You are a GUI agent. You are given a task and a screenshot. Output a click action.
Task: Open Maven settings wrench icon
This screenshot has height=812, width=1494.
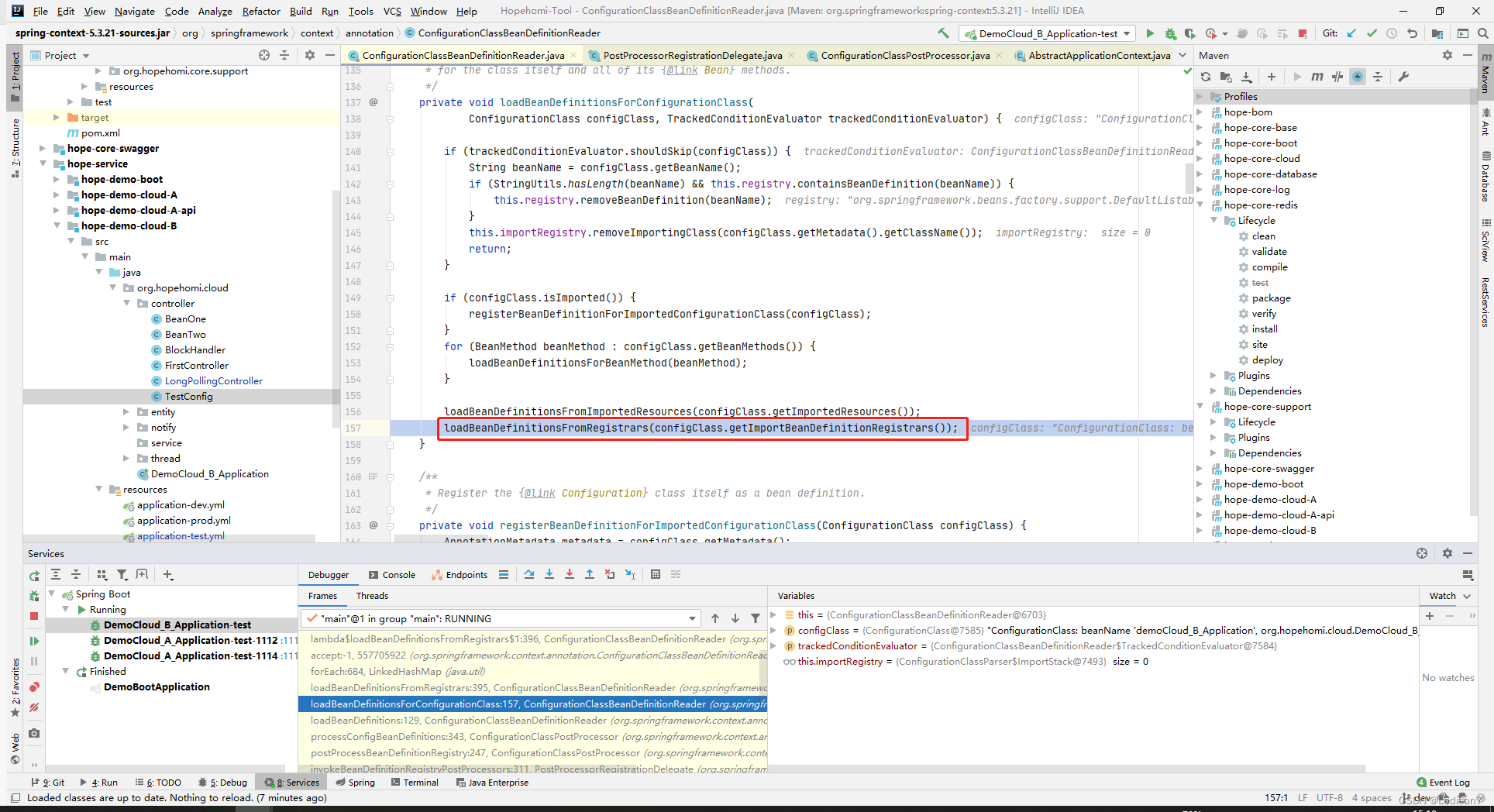1403,77
